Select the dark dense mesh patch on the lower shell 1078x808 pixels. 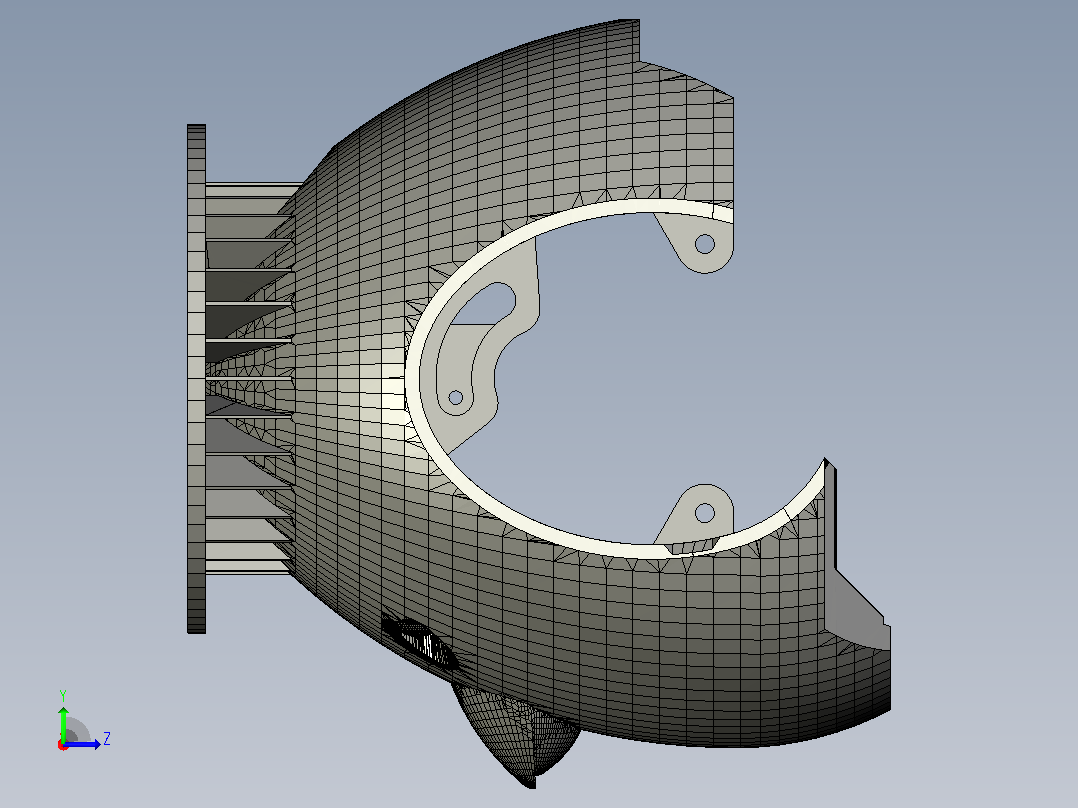(421, 642)
